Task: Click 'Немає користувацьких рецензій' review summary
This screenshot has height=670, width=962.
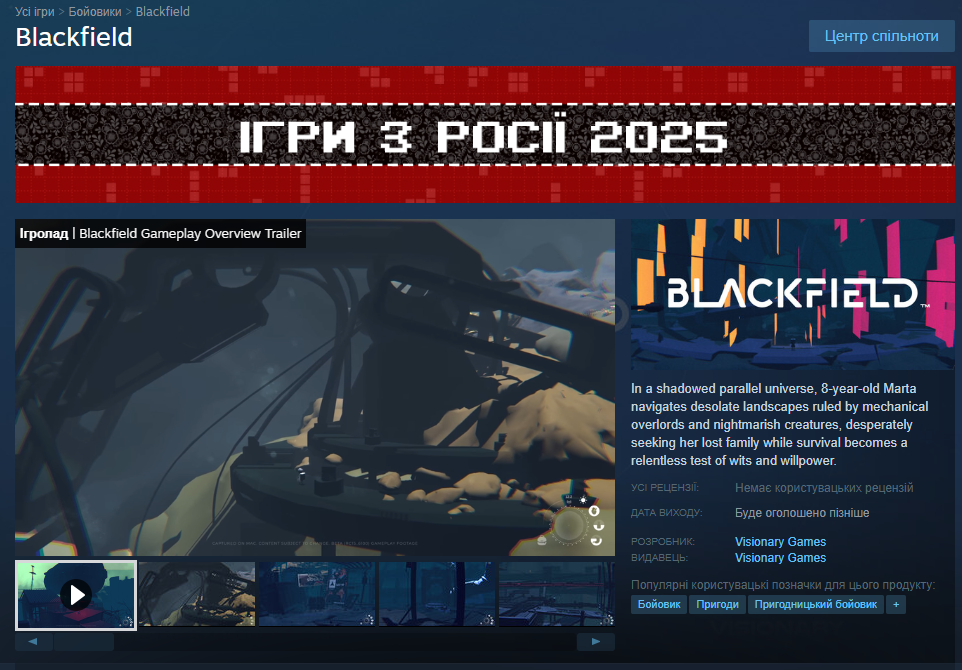Action: pos(824,488)
